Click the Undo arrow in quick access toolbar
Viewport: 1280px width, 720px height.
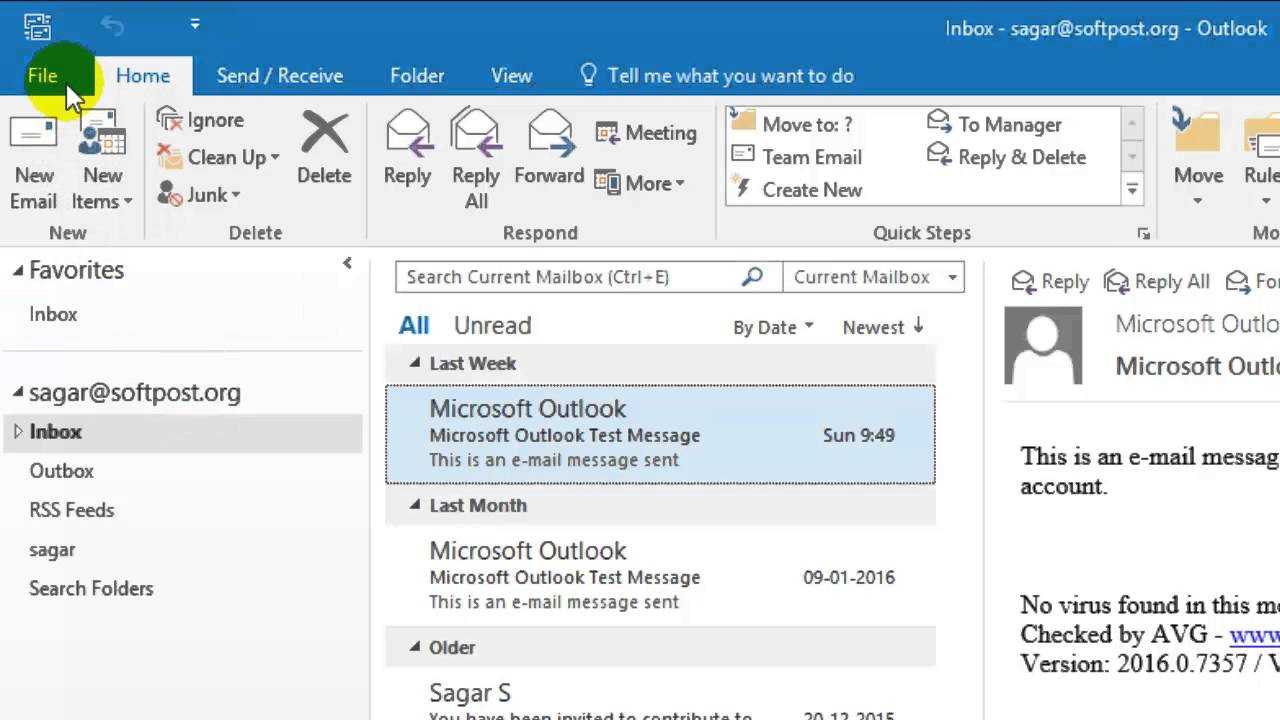pyautogui.click(x=112, y=25)
